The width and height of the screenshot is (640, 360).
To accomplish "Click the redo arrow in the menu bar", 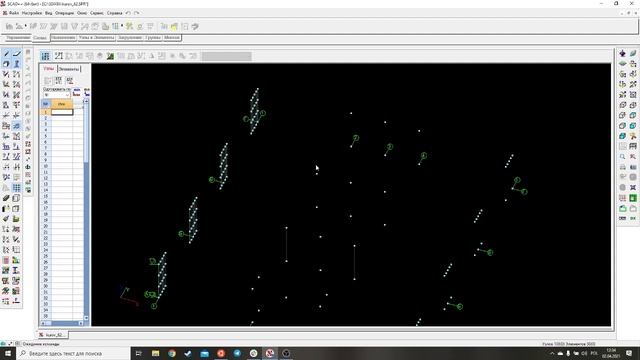I will point(137,13).
